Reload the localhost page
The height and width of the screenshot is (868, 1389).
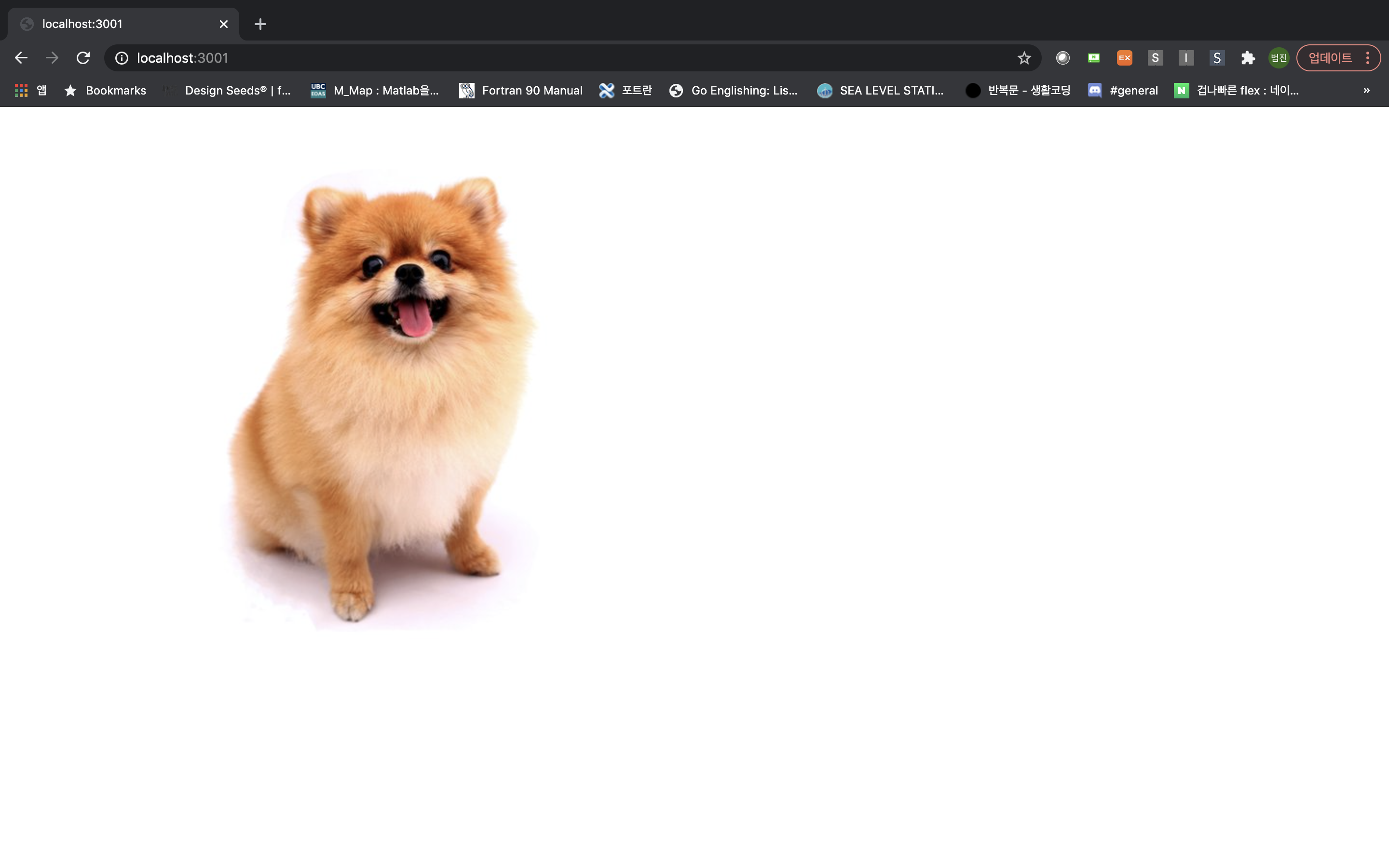pyautogui.click(x=83, y=58)
